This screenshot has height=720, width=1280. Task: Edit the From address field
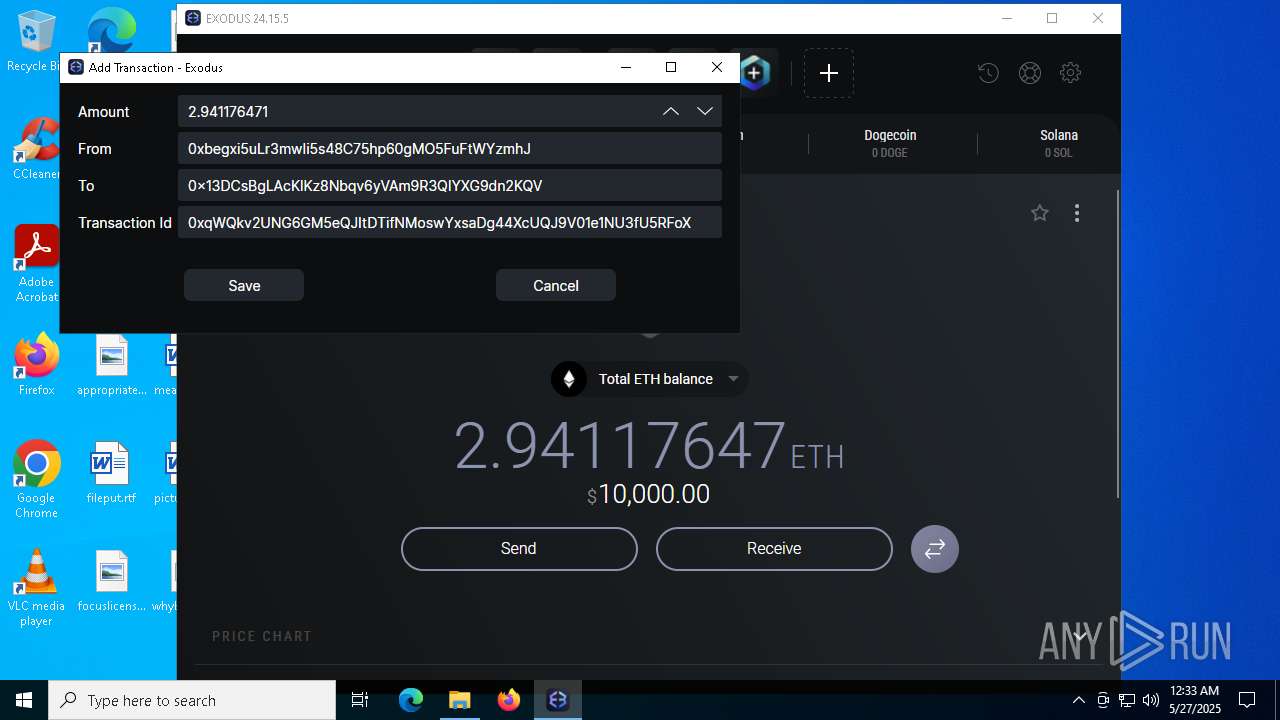(450, 148)
